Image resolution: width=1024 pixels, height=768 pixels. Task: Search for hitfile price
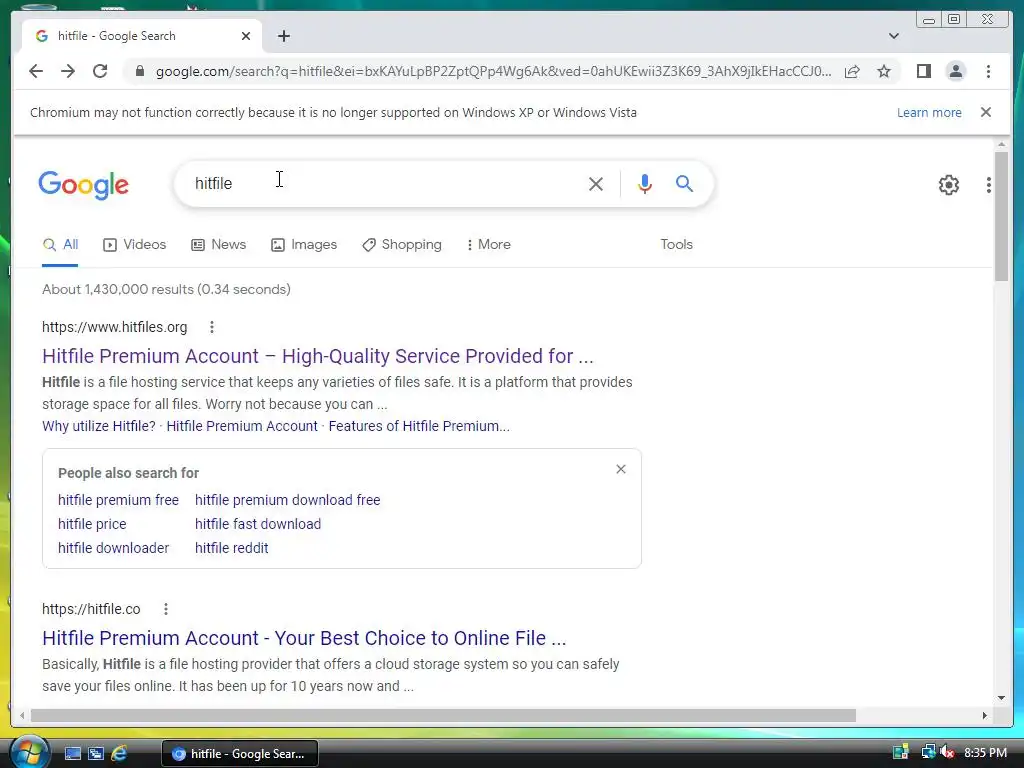click(92, 524)
